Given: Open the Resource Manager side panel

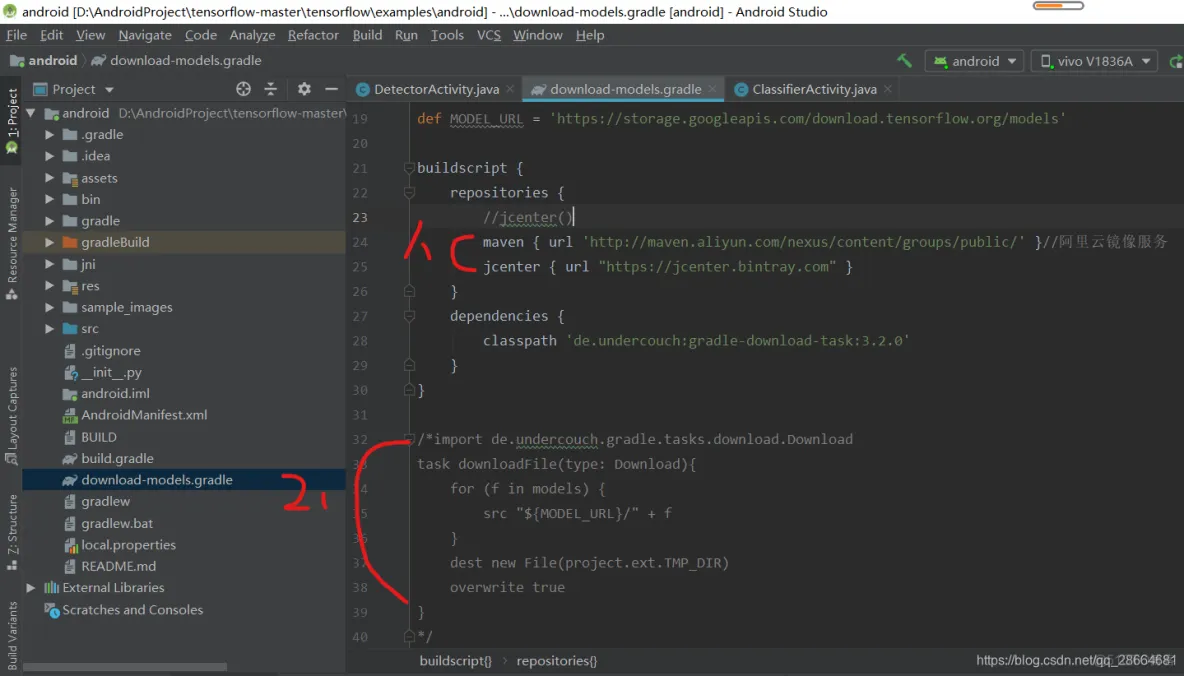Looking at the screenshot, I should click(11, 243).
